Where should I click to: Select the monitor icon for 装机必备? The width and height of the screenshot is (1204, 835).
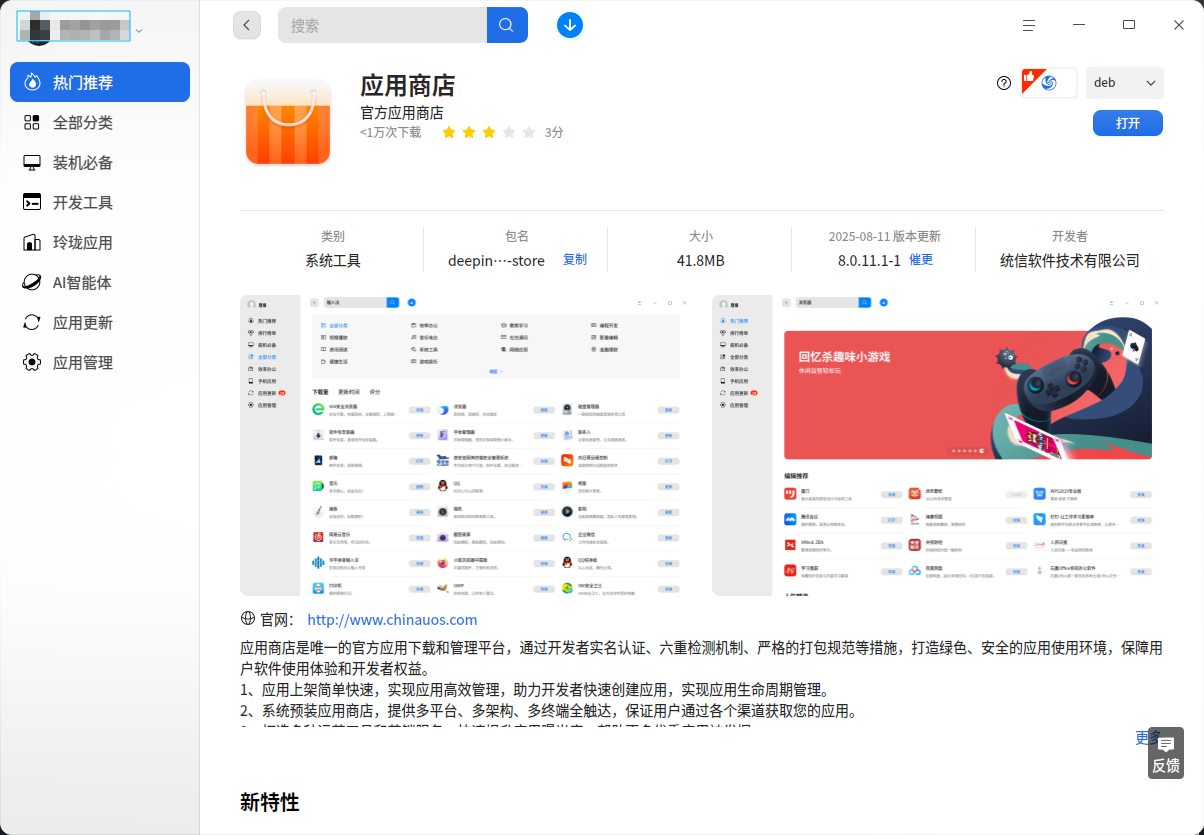coord(32,162)
